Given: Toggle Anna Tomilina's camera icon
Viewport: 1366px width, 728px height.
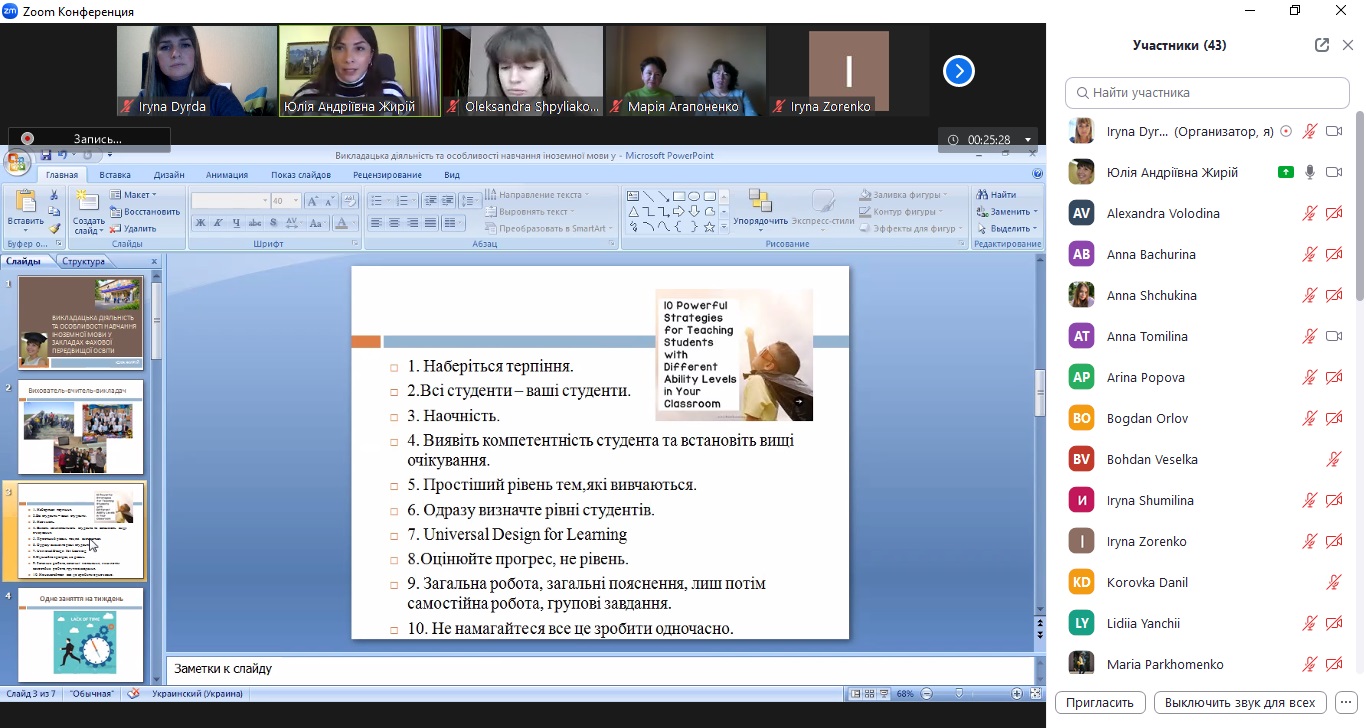Looking at the screenshot, I should [x=1333, y=336].
